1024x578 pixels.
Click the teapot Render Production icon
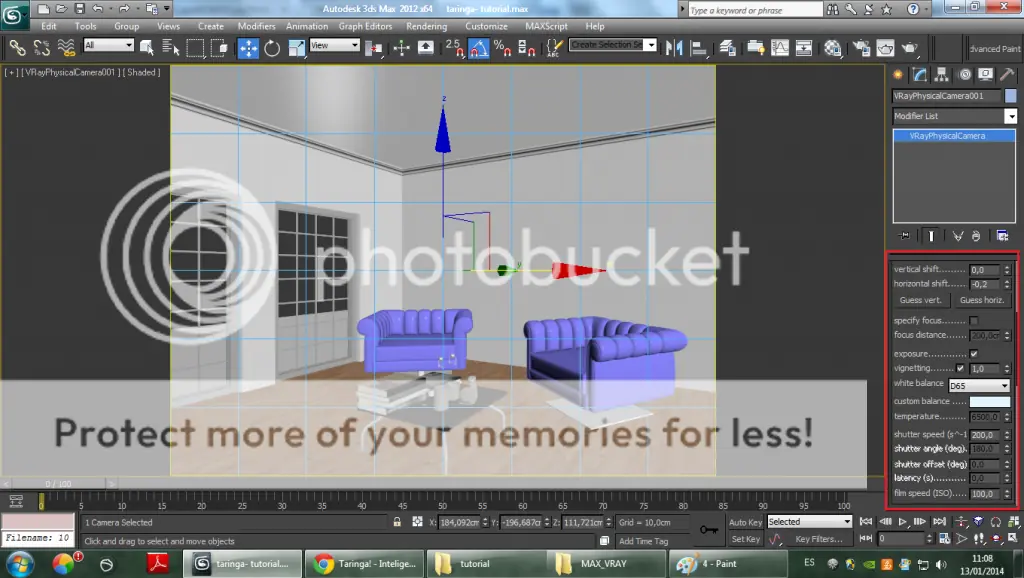(x=909, y=47)
